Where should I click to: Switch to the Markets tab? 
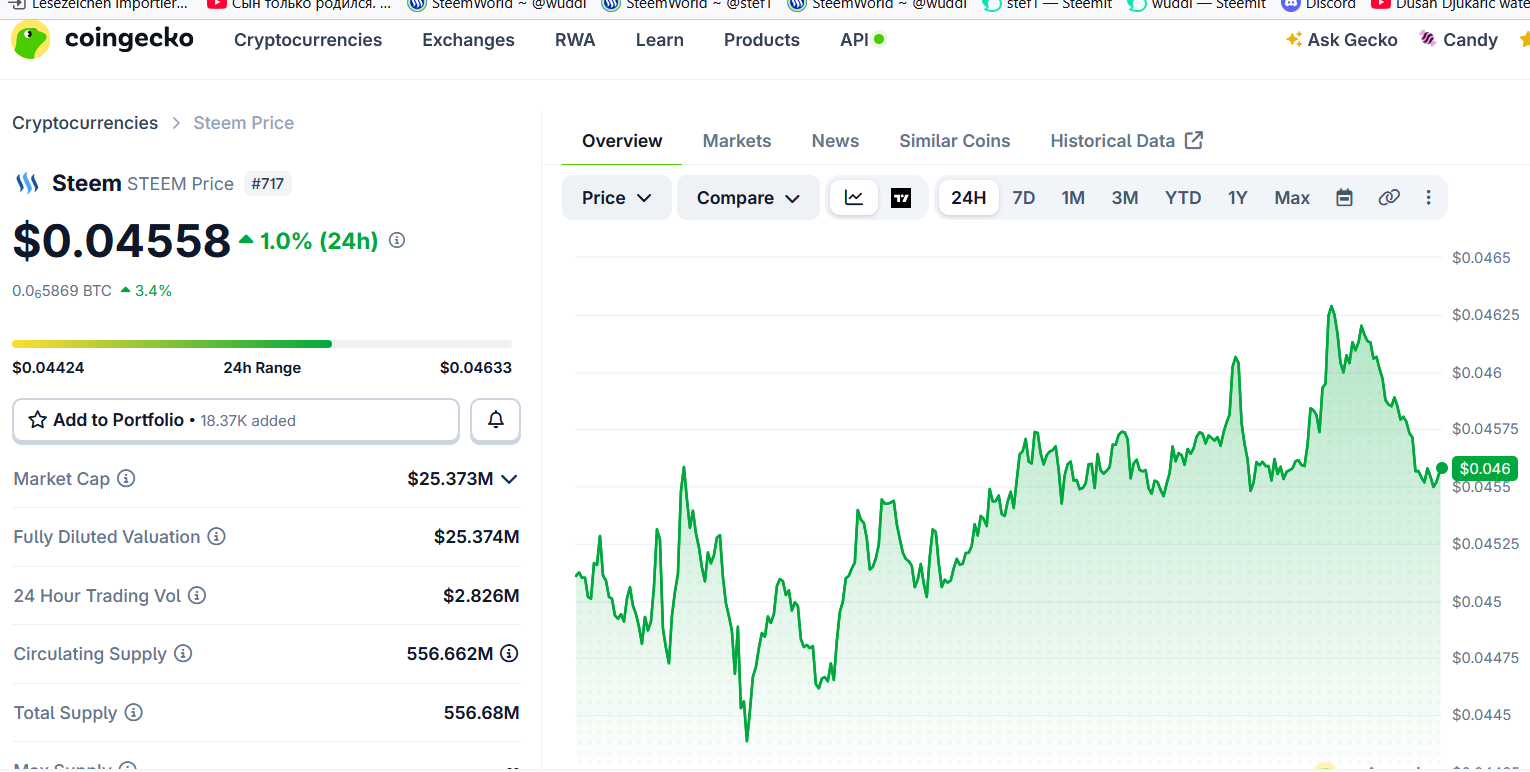tap(737, 141)
